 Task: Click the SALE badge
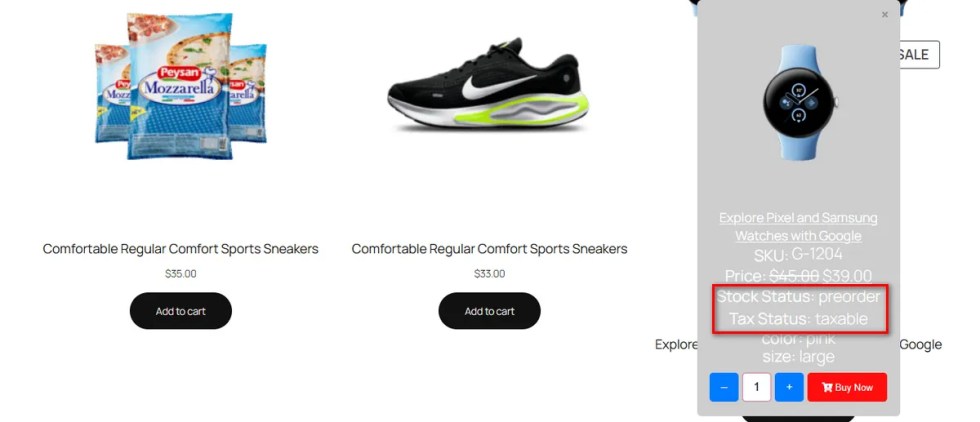[x=914, y=55]
